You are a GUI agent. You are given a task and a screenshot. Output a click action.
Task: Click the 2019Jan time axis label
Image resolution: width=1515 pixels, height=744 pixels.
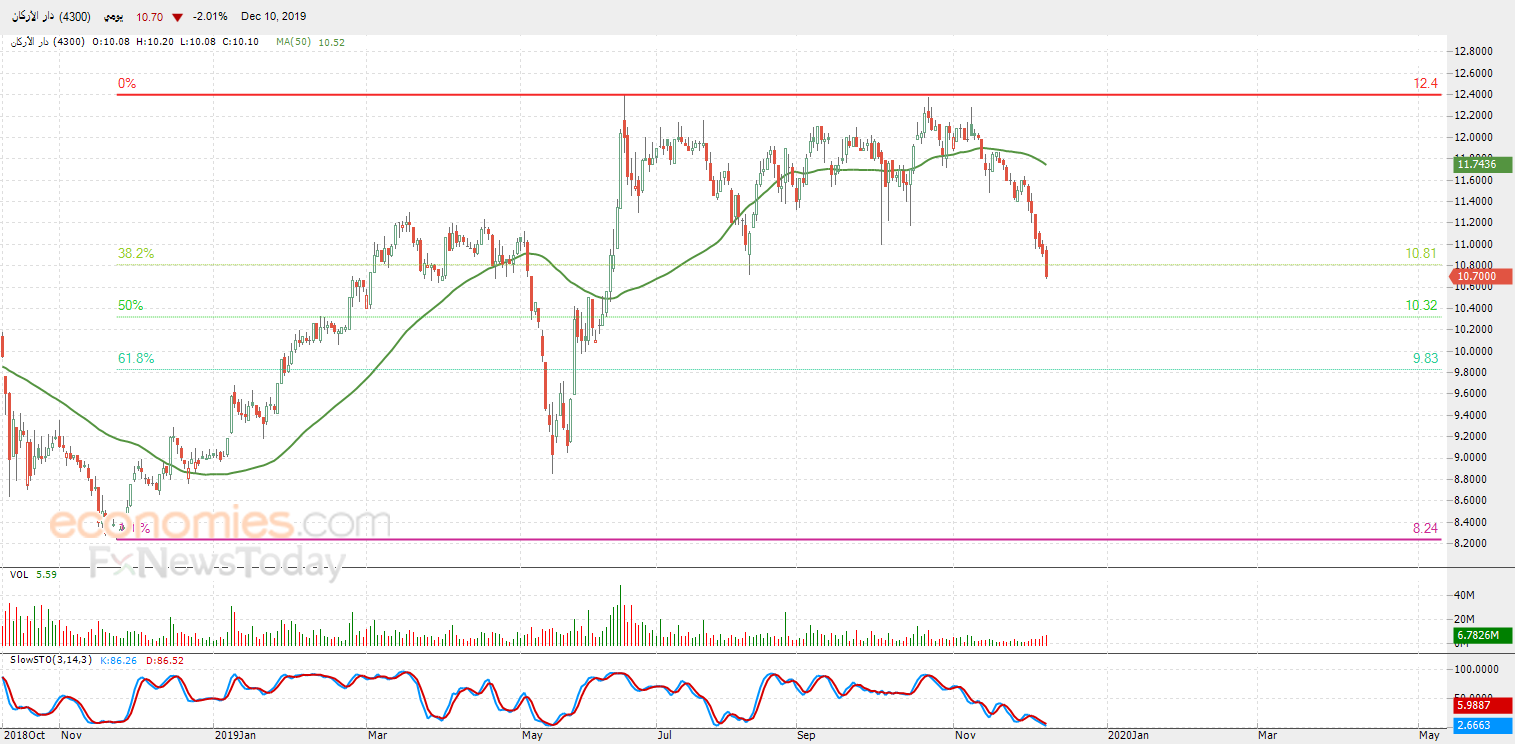(238, 736)
